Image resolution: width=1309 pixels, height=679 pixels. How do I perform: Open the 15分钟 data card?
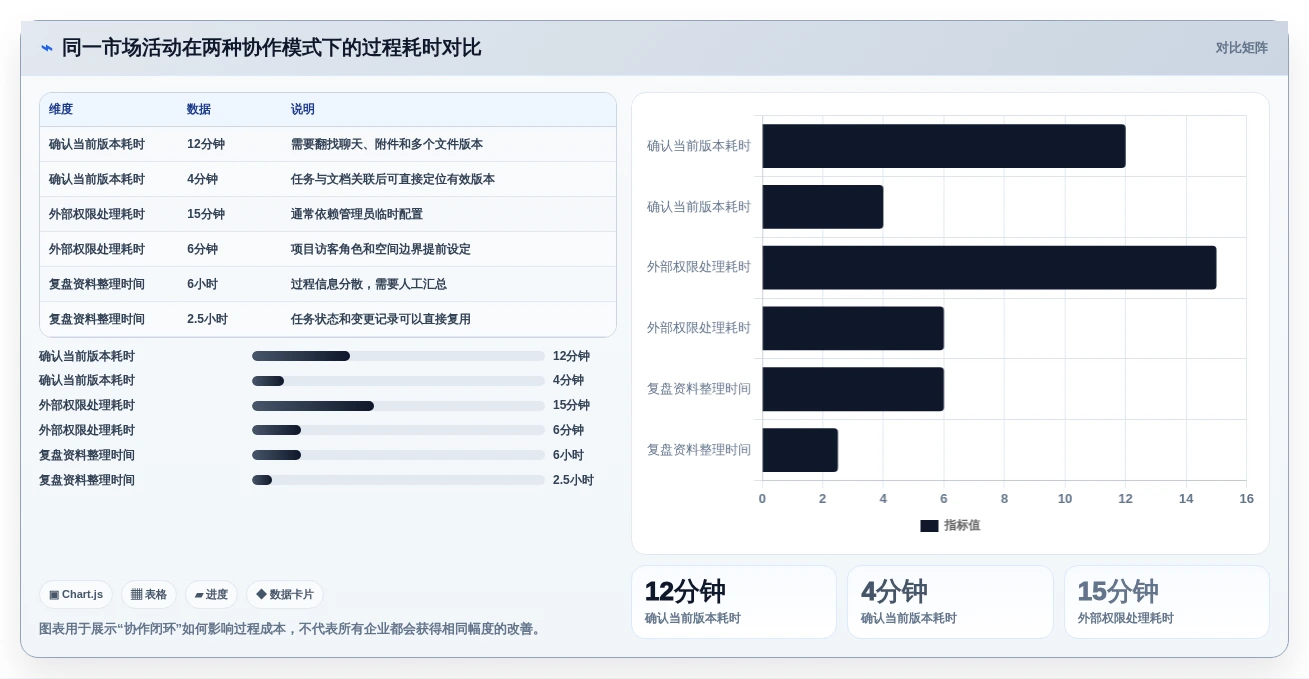coord(1167,602)
